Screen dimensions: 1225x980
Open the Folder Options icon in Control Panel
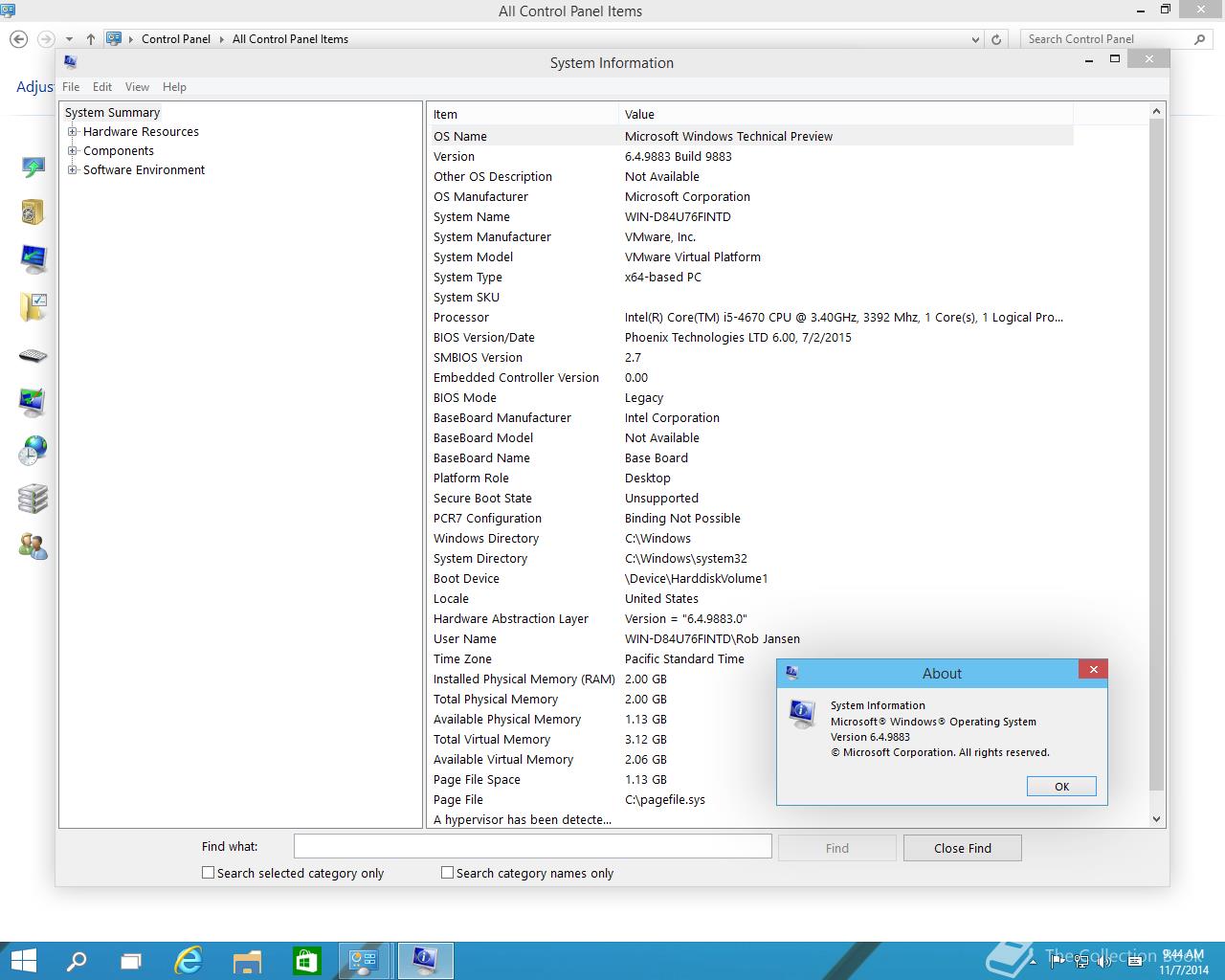[33, 307]
